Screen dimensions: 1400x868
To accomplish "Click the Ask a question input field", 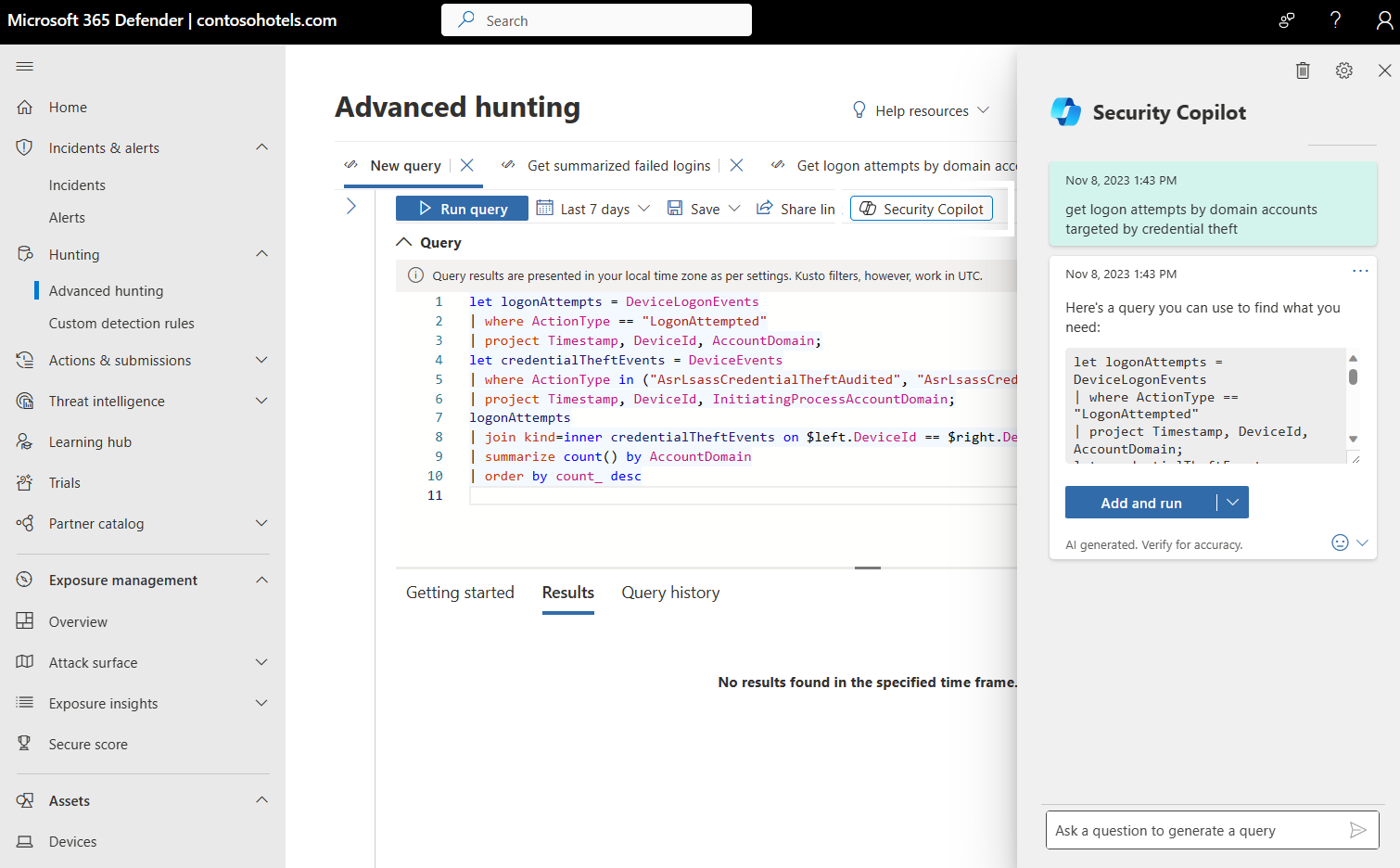I will 1196,830.
